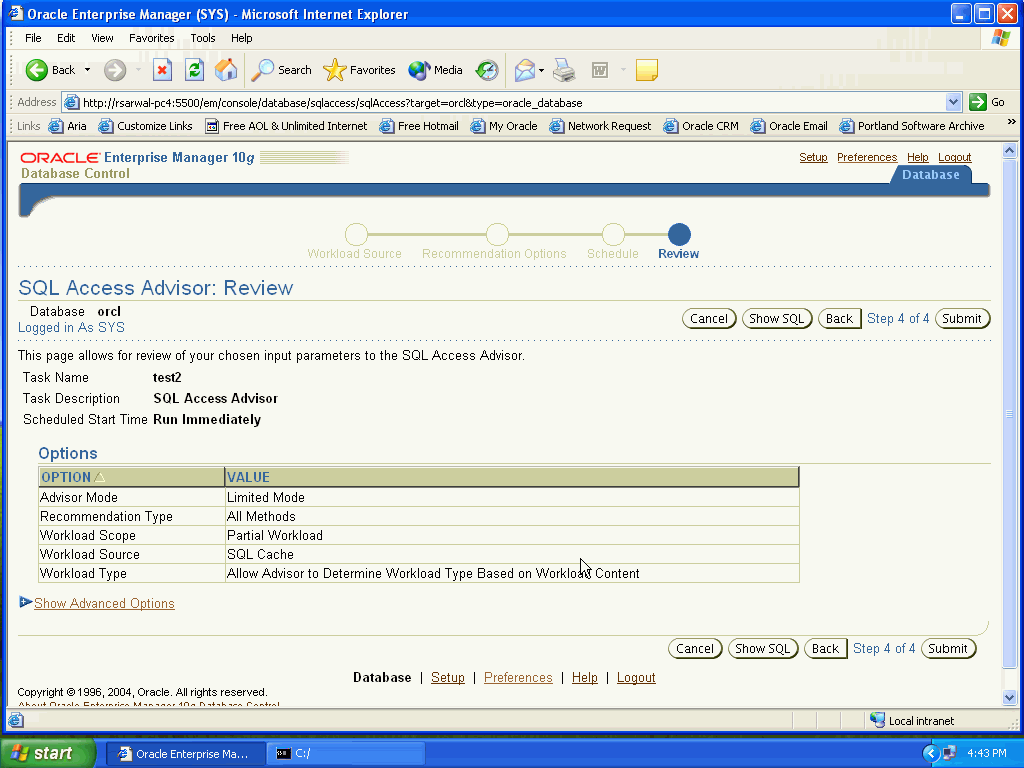Open the Back button history dropdown arrow

87,70
